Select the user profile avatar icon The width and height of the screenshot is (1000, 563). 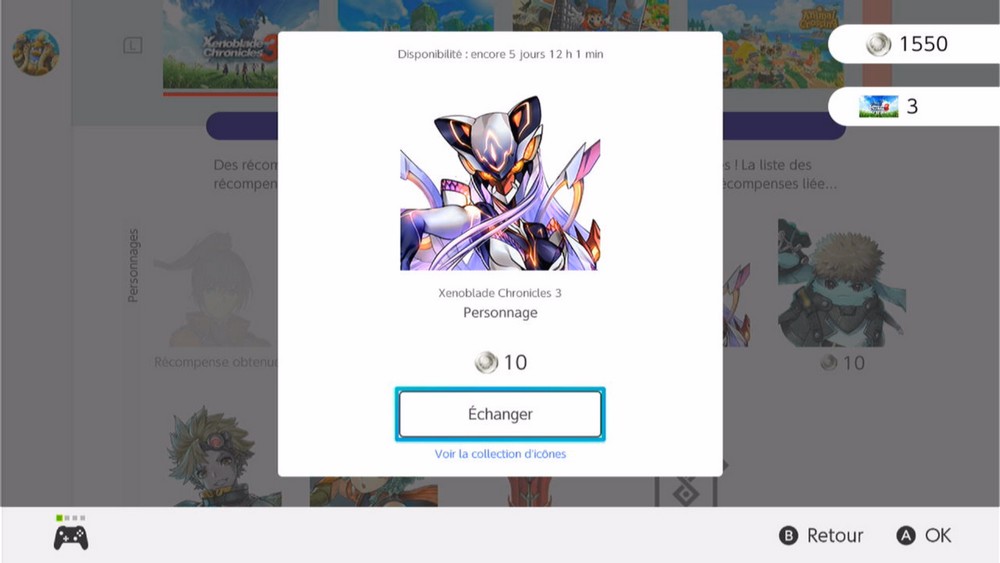[x=36, y=52]
